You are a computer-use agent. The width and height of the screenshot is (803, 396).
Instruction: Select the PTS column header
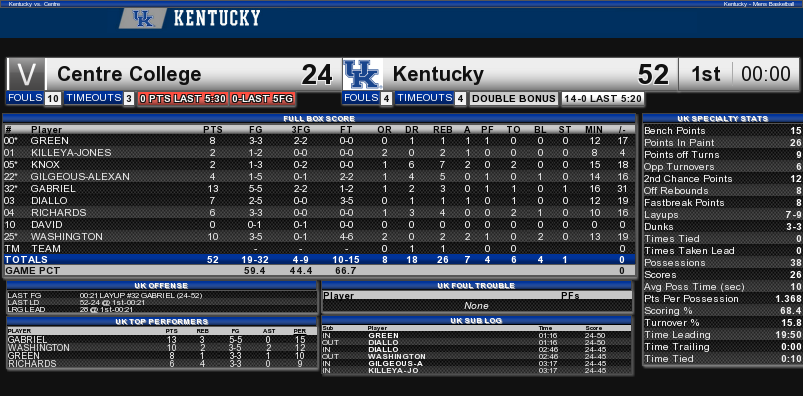point(213,130)
